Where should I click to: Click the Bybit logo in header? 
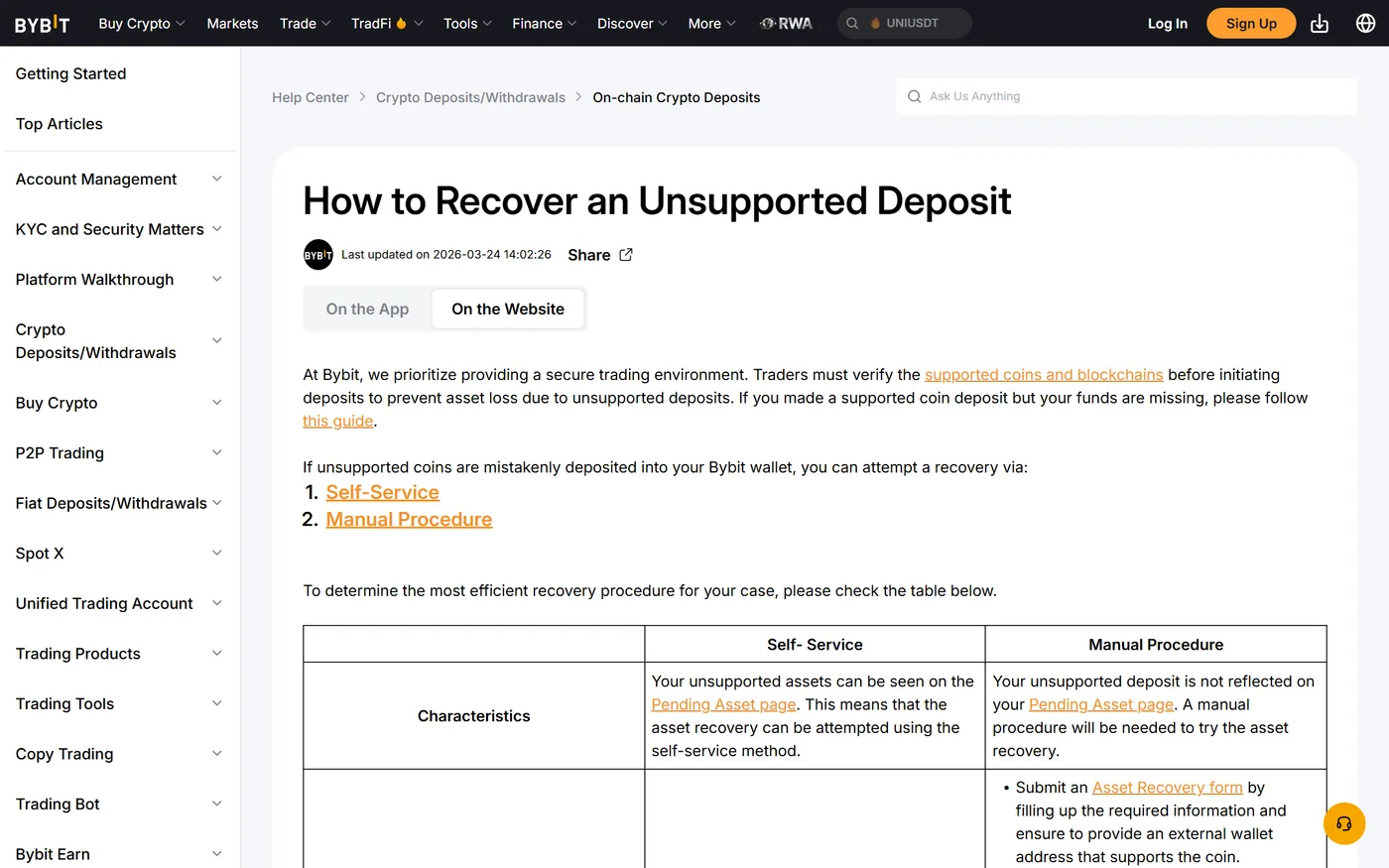click(42, 24)
